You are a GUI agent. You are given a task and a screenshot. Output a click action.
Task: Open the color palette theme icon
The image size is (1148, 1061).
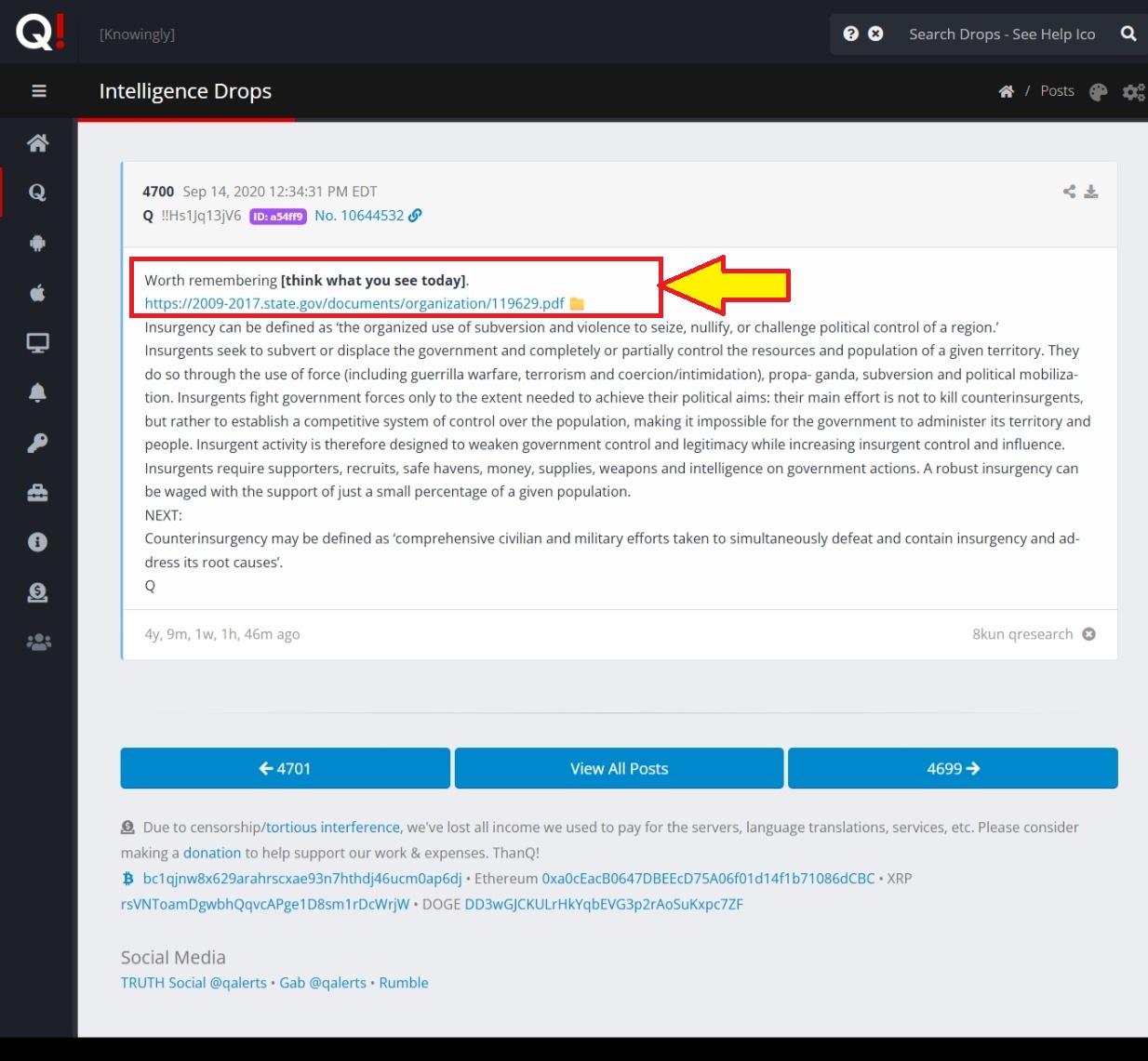click(1098, 92)
